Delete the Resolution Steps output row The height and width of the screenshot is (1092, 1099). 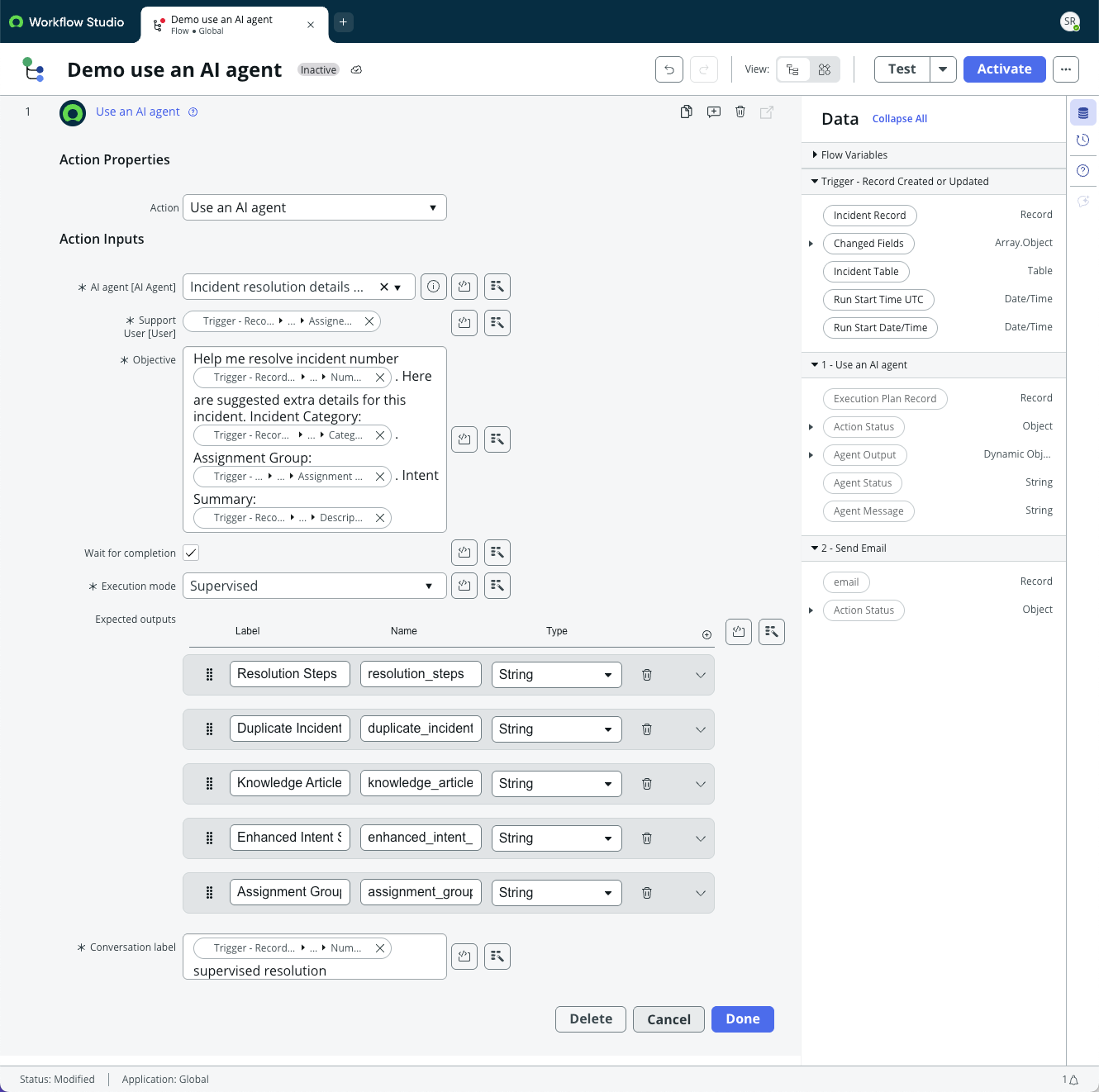[x=647, y=675]
